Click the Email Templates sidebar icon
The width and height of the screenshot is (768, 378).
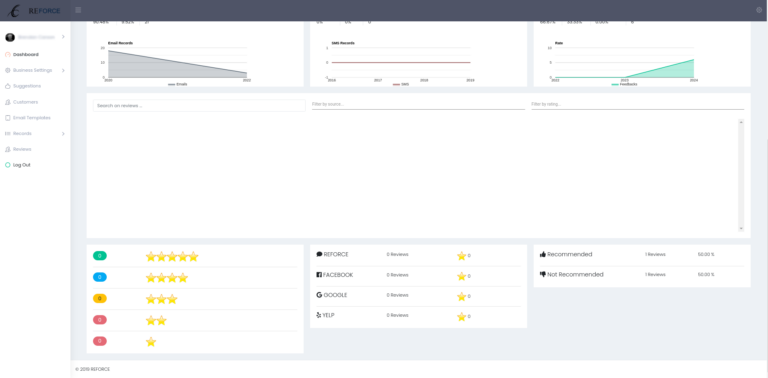tap(8, 118)
